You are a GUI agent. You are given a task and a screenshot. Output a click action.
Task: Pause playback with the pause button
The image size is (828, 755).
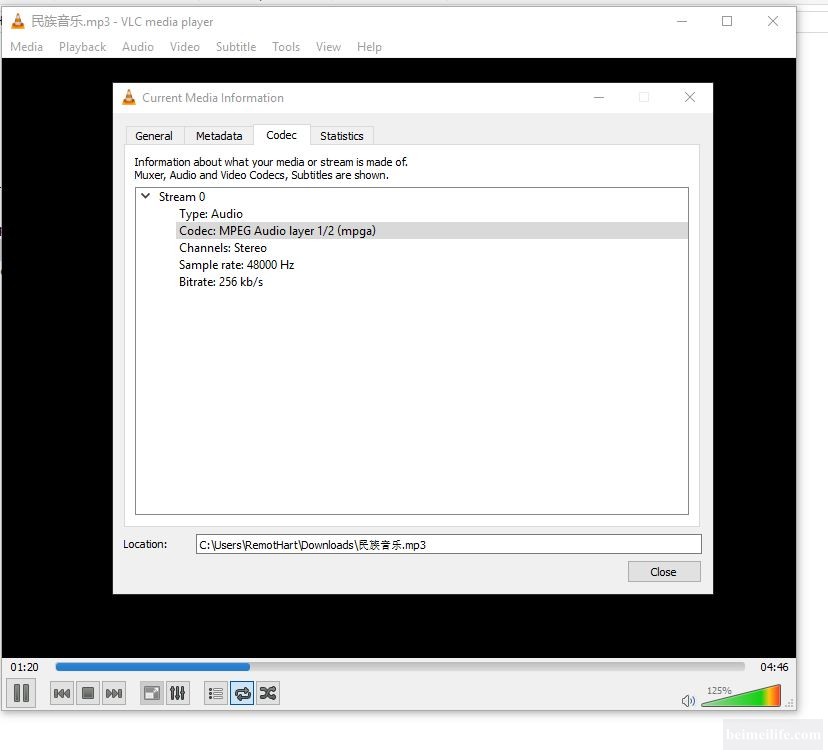pos(21,692)
